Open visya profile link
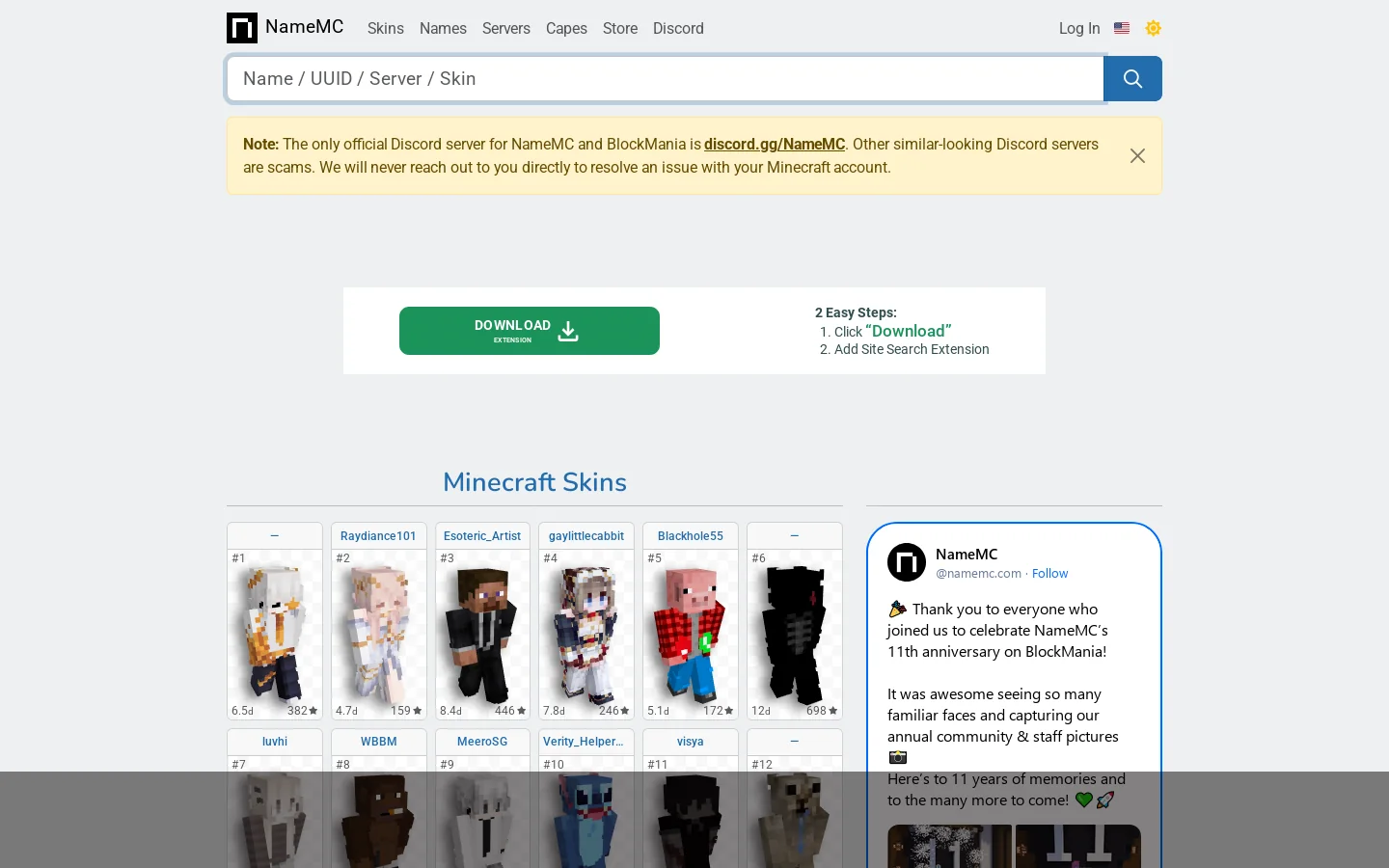This screenshot has width=1389, height=868. point(691,742)
